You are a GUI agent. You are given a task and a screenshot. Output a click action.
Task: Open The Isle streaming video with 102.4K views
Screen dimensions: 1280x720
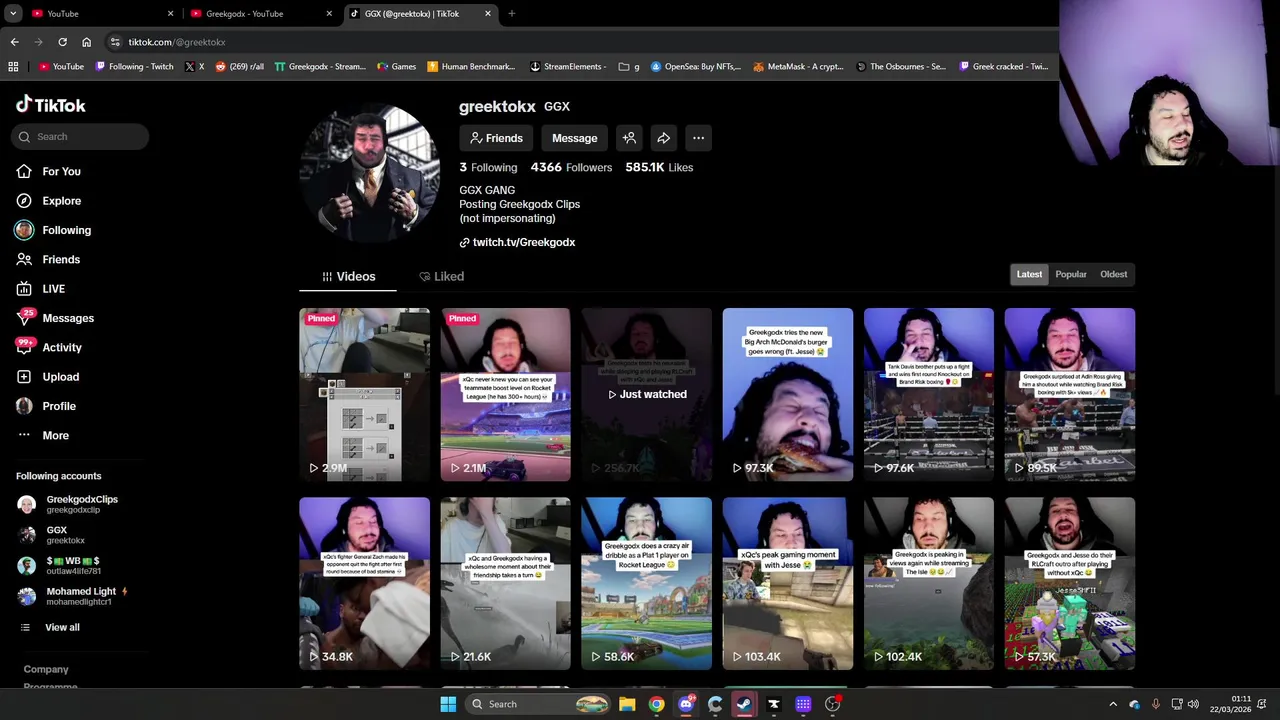928,584
